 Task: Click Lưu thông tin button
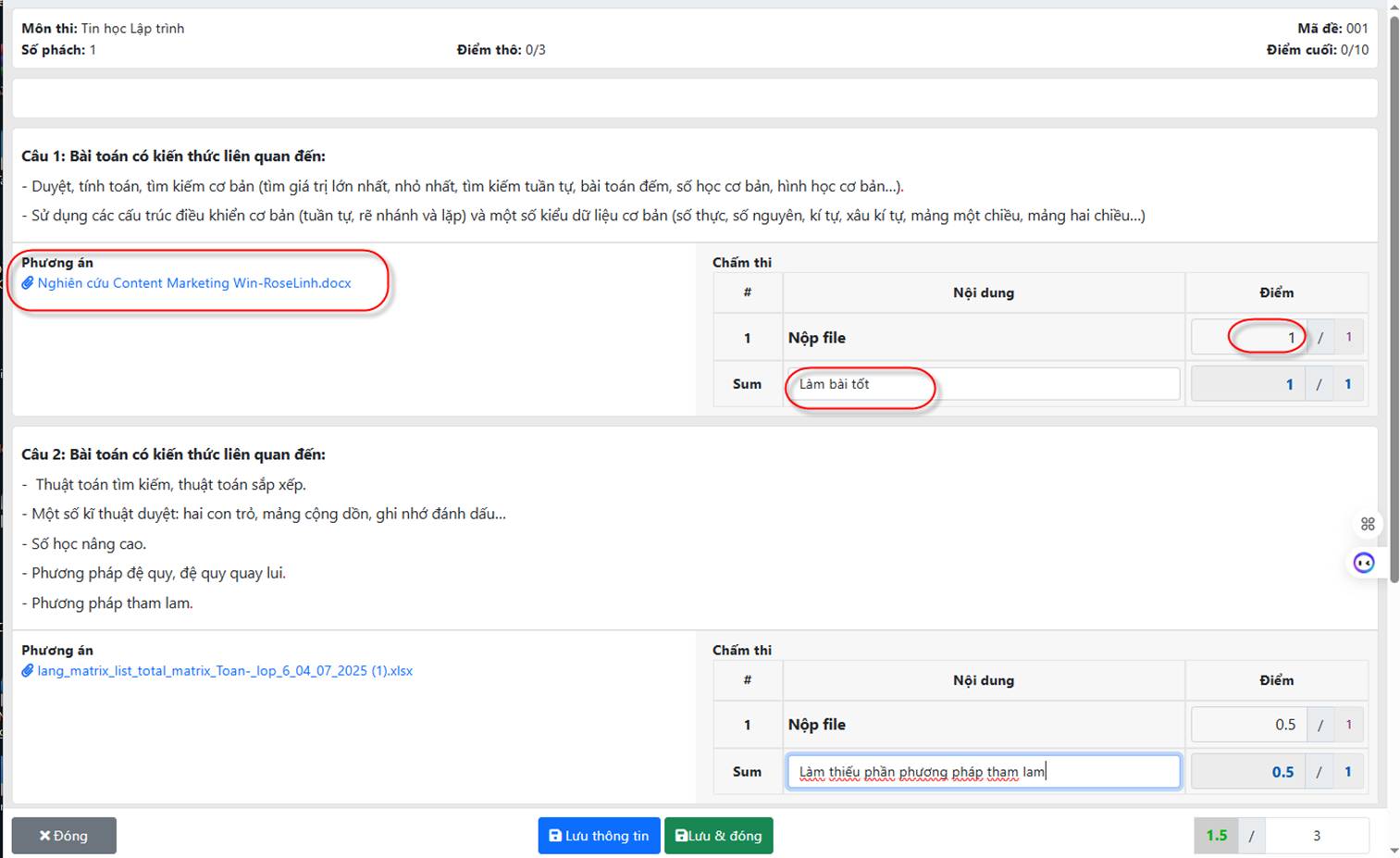coord(599,836)
